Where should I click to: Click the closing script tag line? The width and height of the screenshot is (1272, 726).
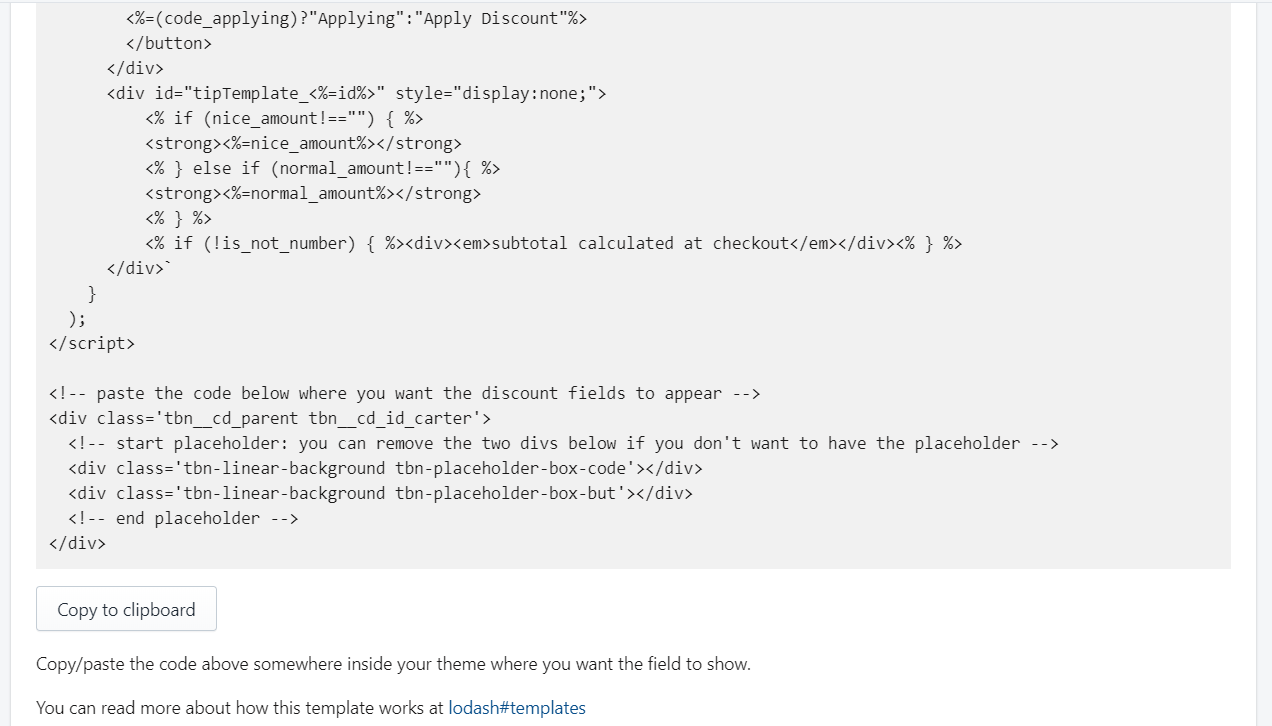91,344
